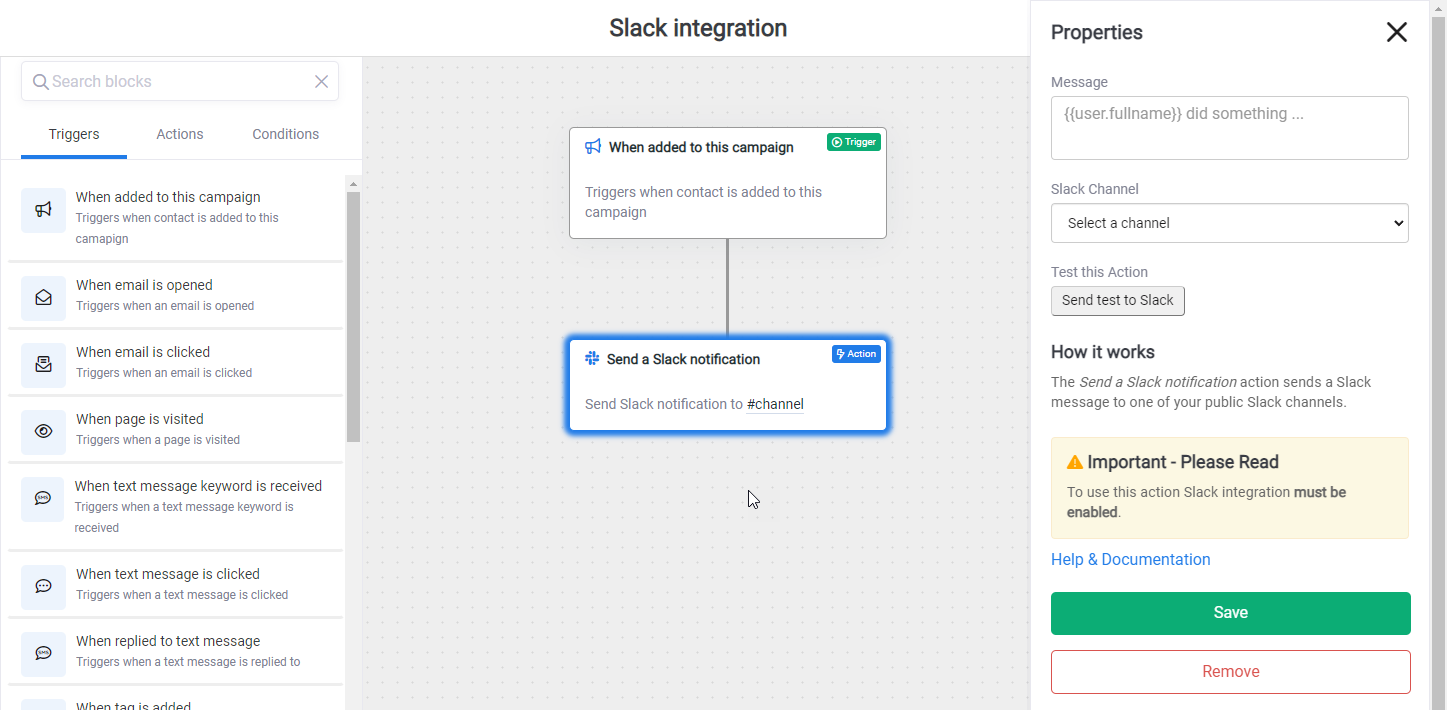Viewport: 1447px width, 710px height.
Task: Click into the Message text field
Action: click(x=1229, y=128)
